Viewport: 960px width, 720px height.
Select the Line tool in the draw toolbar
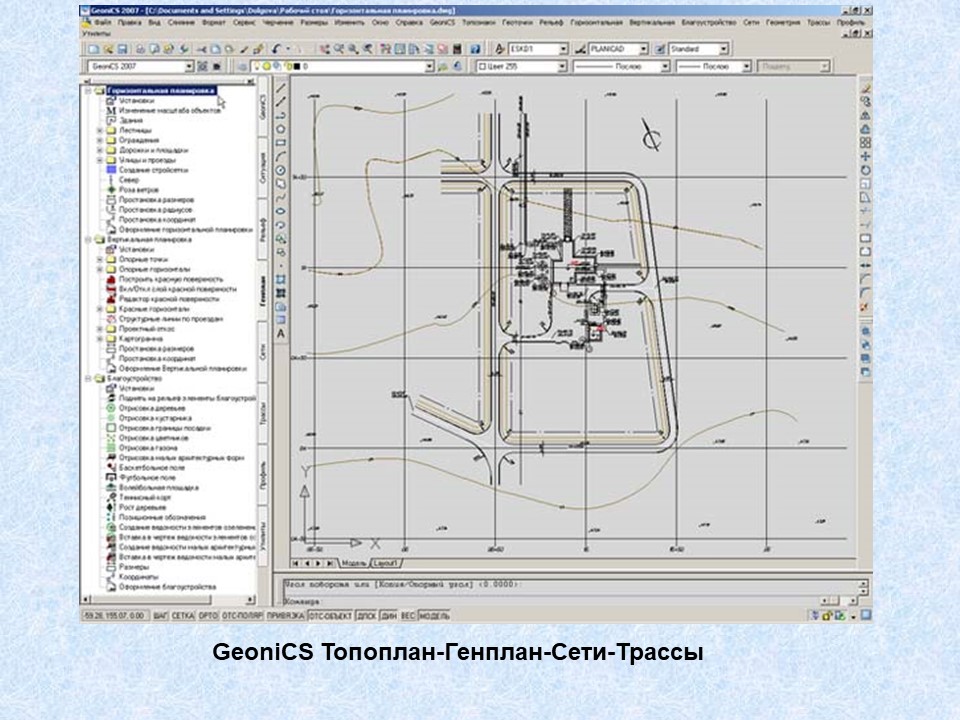[280, 88]
